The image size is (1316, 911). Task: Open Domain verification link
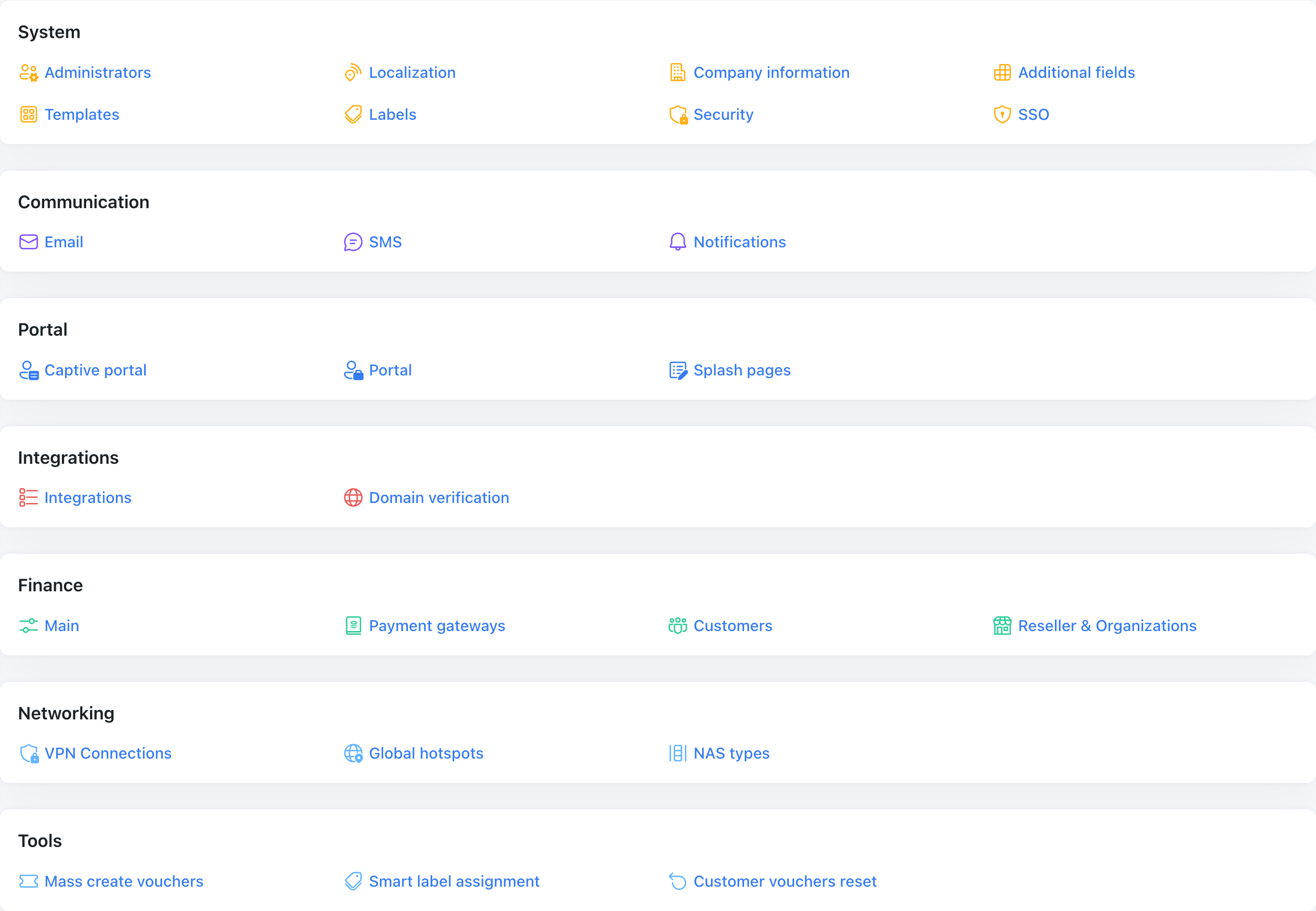tap(439, 498)
